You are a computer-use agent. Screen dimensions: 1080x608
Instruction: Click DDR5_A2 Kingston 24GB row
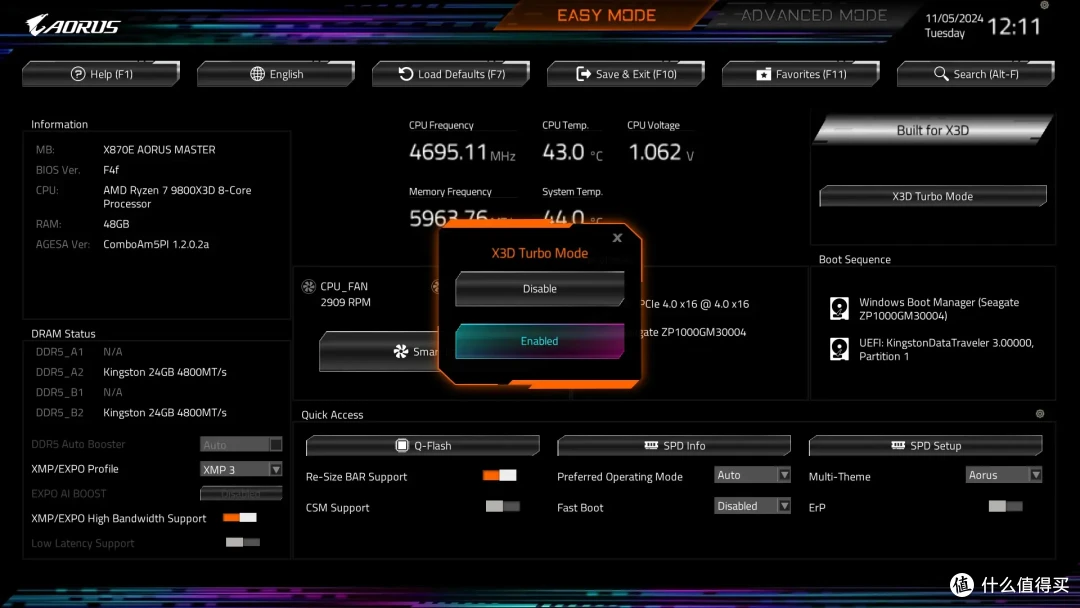pos(131,372)
